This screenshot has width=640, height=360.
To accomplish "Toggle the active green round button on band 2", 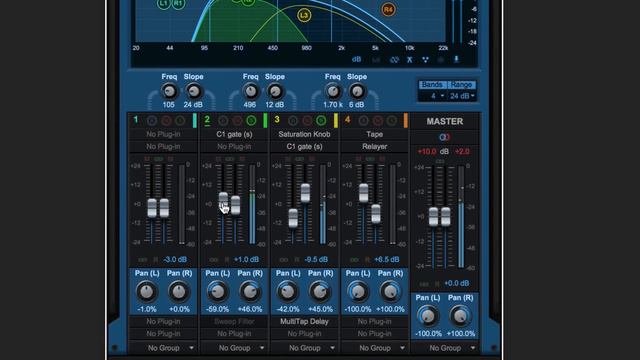I will pyautogui.click(x=251, y=120).
